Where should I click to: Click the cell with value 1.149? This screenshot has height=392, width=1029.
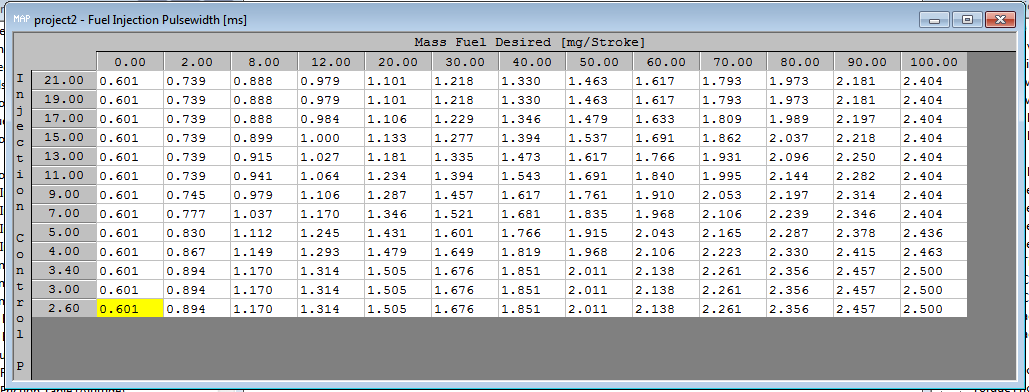[264, 252]
